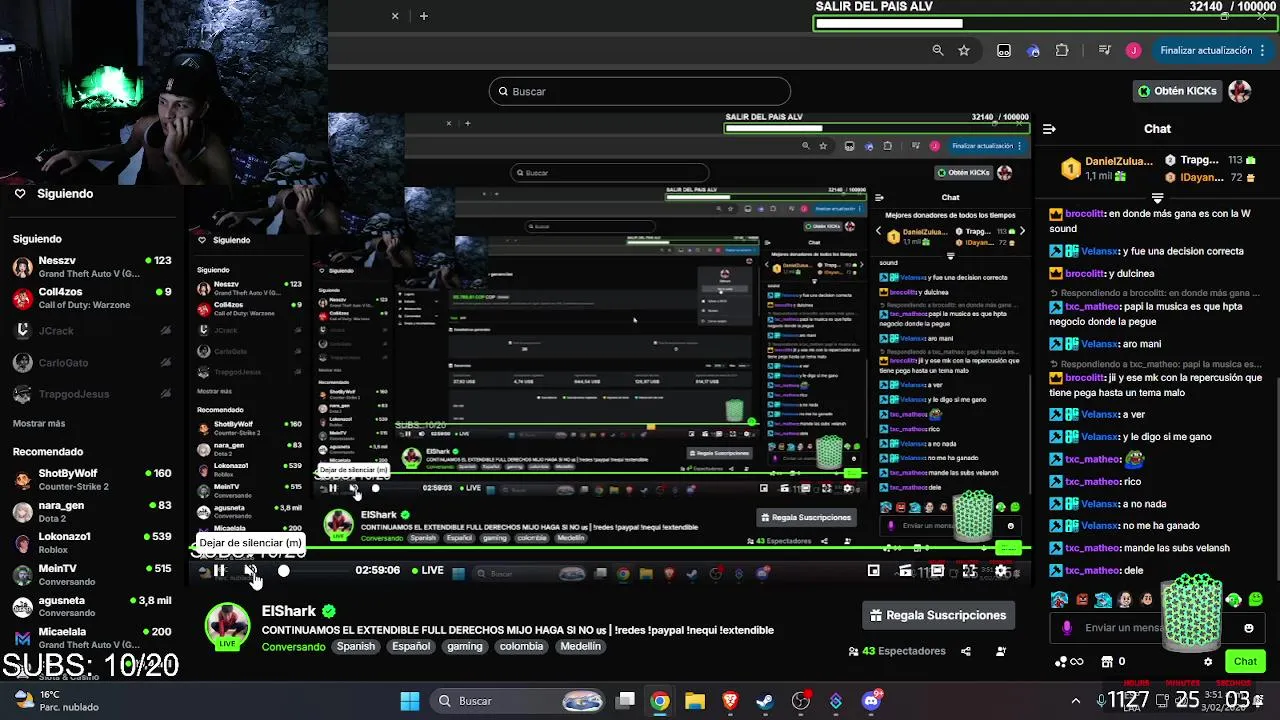Image resolution: width=1280 pixels, height=720 pixels.
Task: Launch Brave from the taskbar
Action: click(730, 701)
